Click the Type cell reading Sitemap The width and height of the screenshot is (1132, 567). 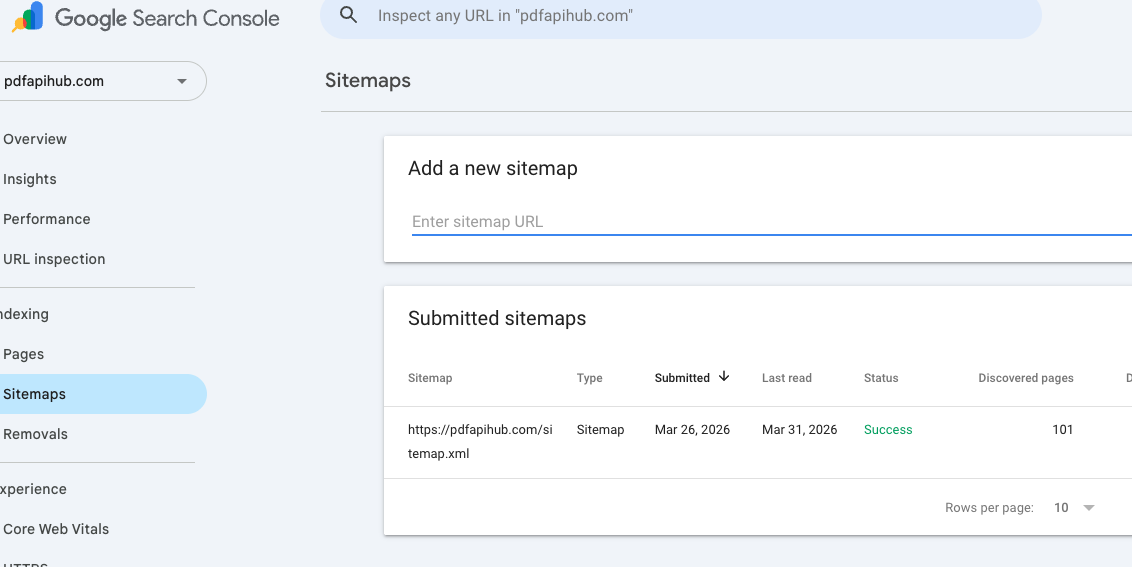pos(601,430)
